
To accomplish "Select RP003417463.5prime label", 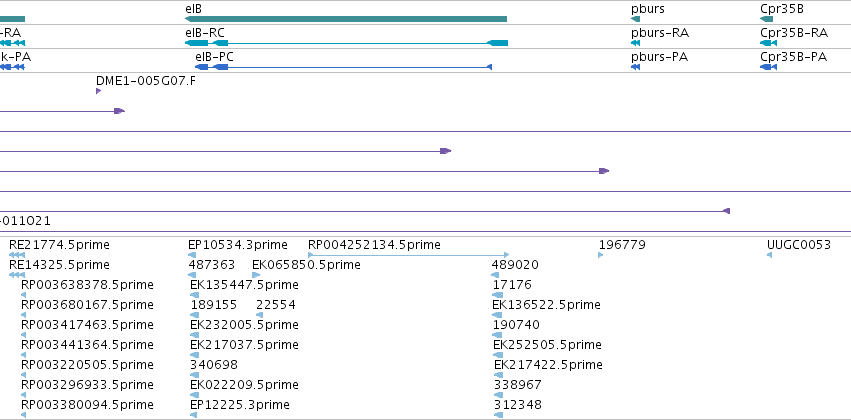I will pyautogui.click(x=87, y=325).
